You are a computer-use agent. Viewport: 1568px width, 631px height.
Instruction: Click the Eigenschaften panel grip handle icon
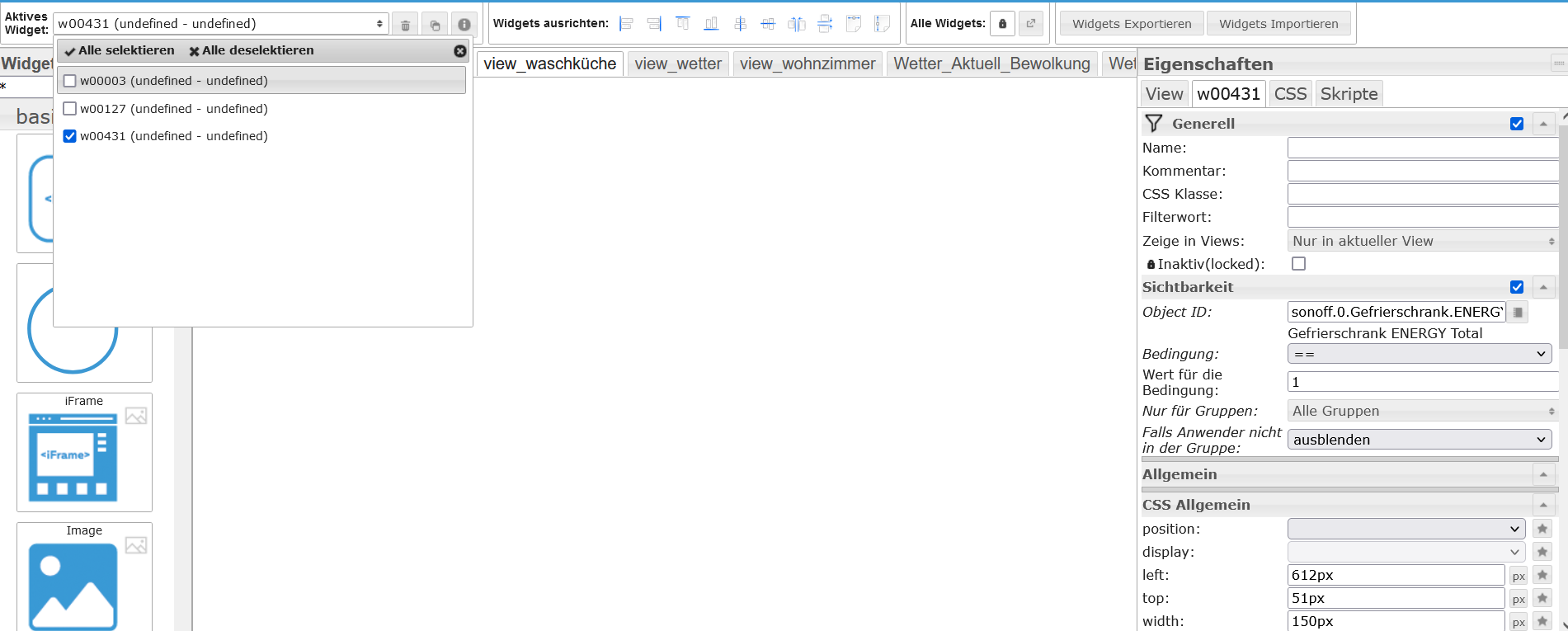tap(1558, 63)
